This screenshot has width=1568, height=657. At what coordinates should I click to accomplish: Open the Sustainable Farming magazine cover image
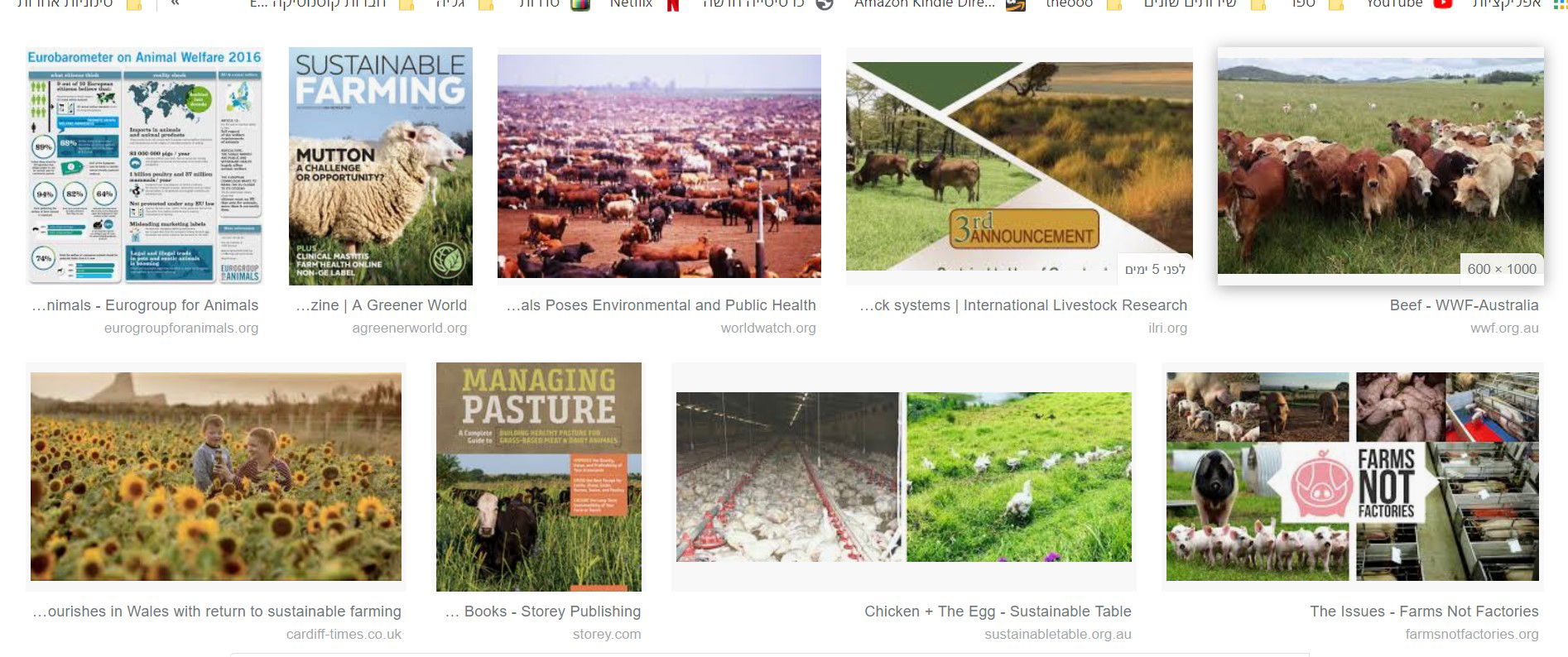point(381,166)
